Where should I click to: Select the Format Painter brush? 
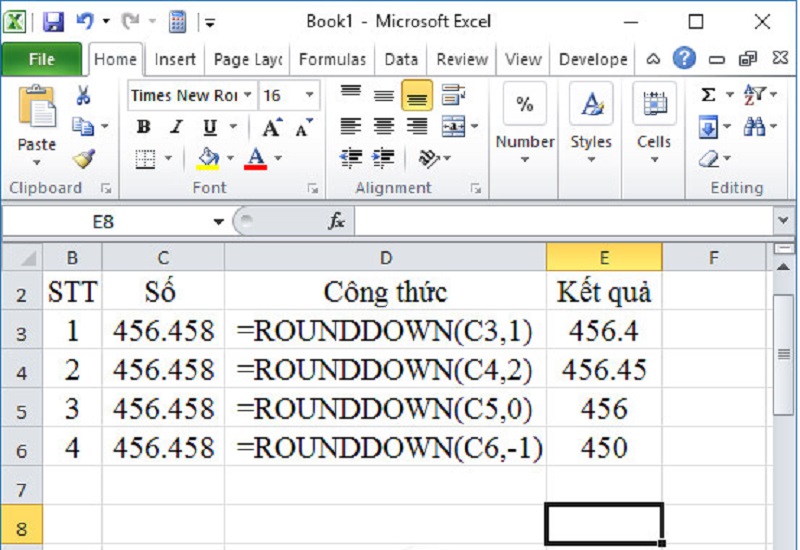(84, 159)
